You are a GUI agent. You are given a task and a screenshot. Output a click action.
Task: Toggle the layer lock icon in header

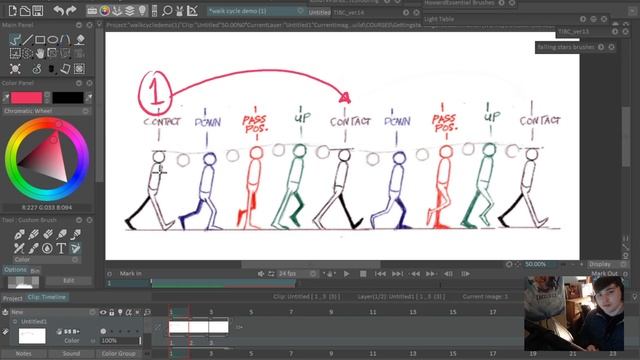[111, 312]
